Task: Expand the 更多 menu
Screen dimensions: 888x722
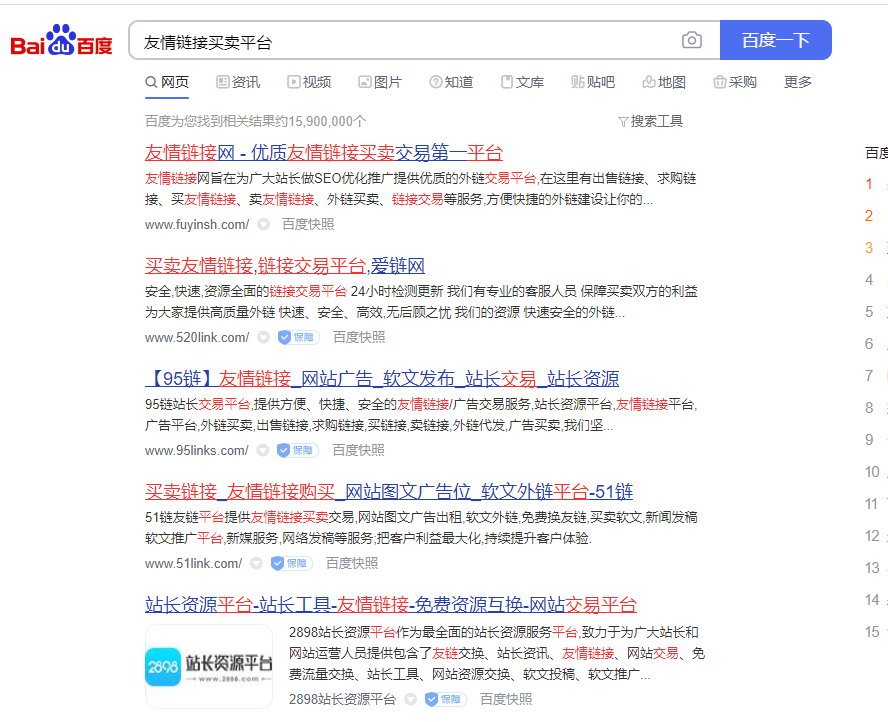Action: (797, 83)
